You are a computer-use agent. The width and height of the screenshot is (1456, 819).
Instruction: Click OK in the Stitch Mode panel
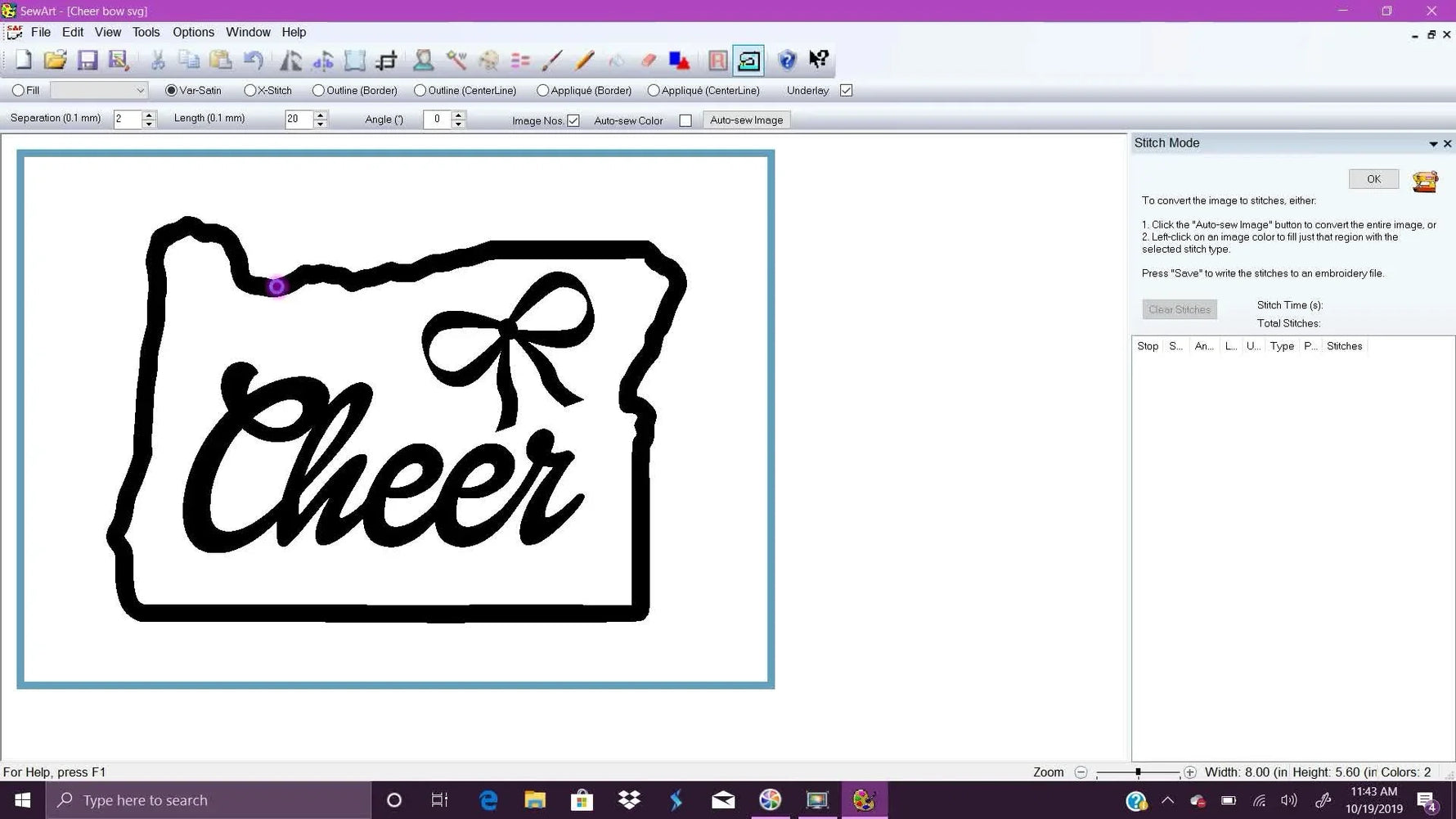[x=1373, y=178]
